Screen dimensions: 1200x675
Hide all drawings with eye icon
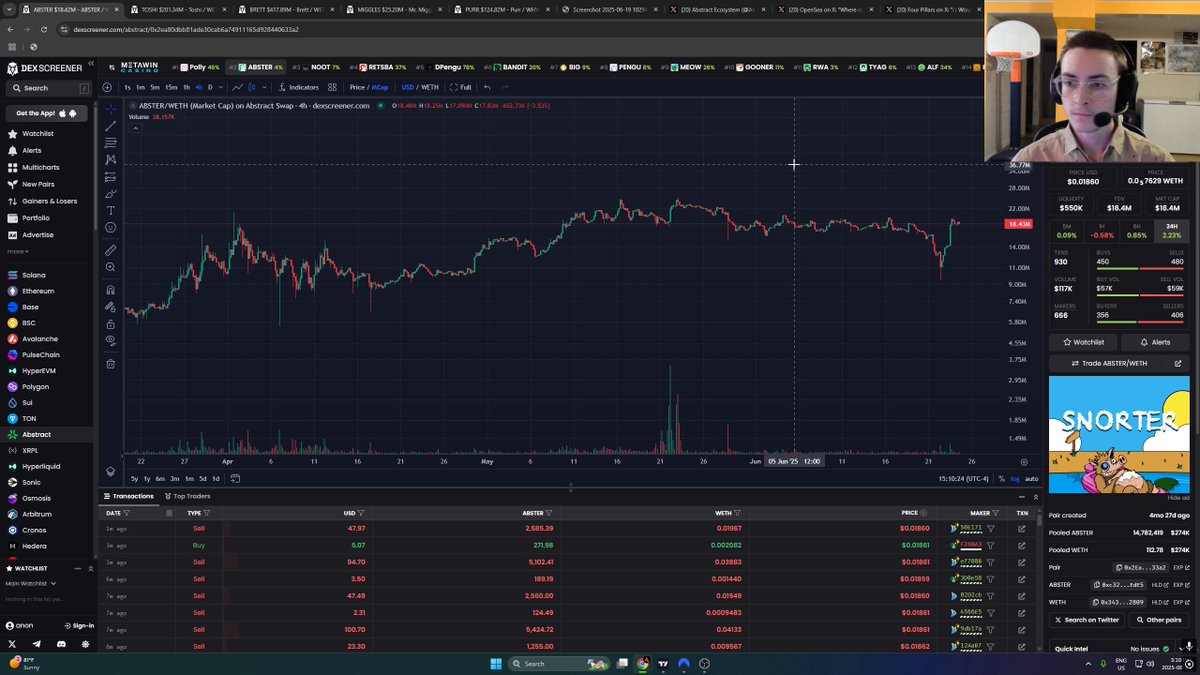110,340
